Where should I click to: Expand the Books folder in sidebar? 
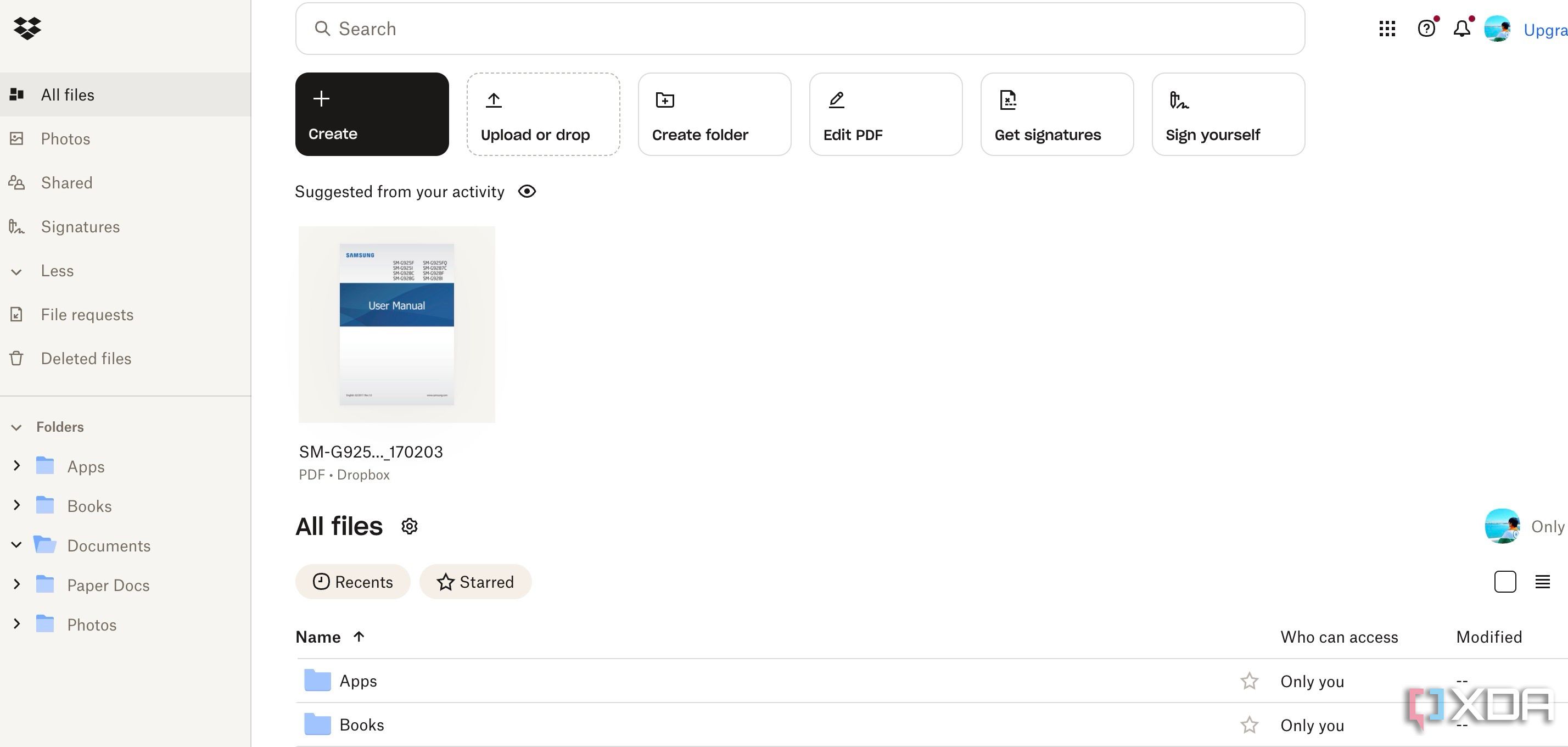point(16,506)
